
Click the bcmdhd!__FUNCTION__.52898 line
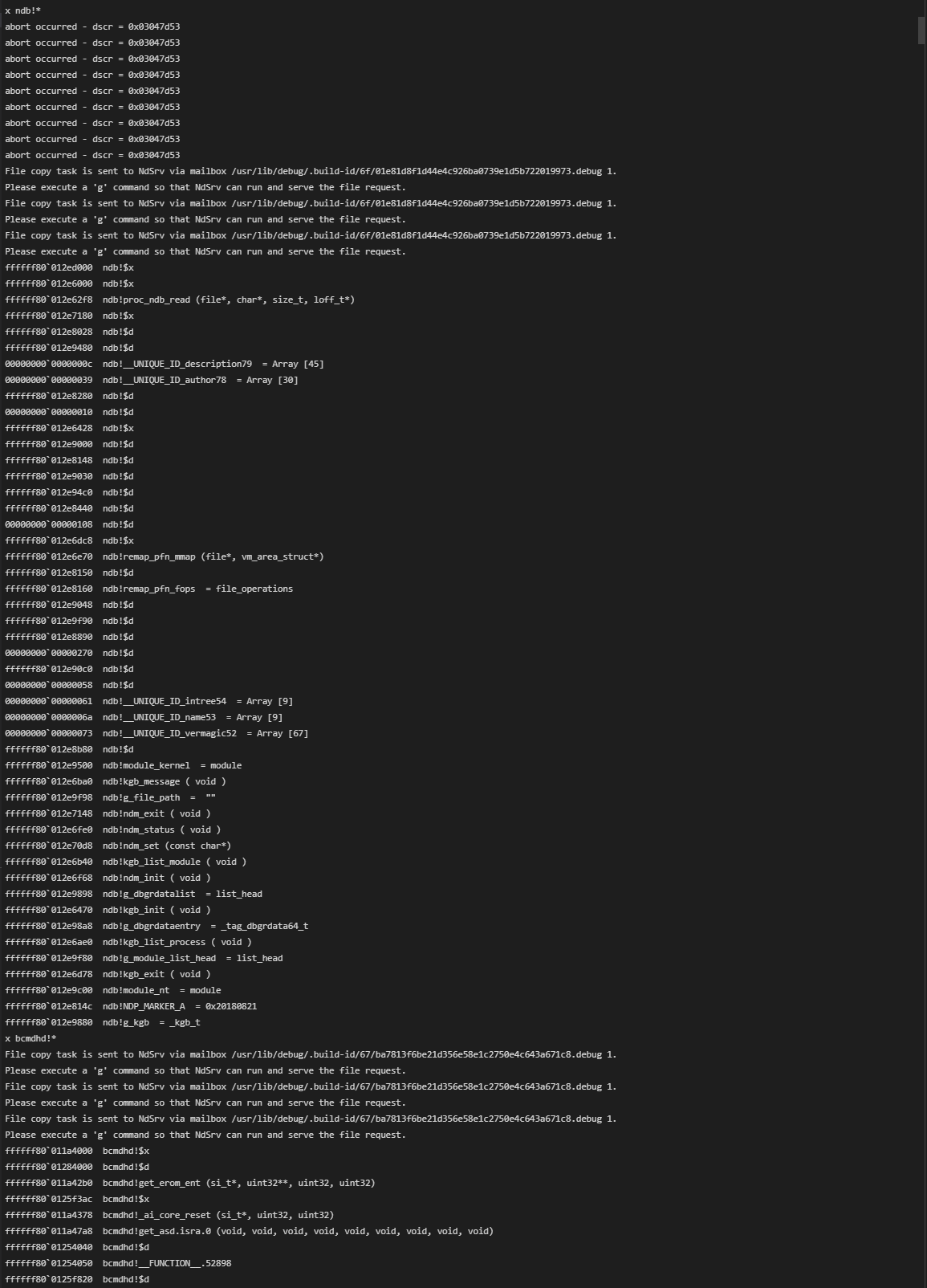tap(166, 1263)
